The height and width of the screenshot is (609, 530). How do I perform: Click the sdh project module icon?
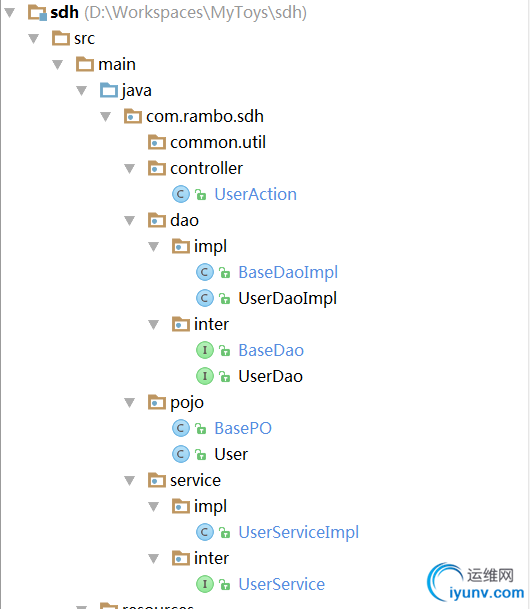(38, 12)
